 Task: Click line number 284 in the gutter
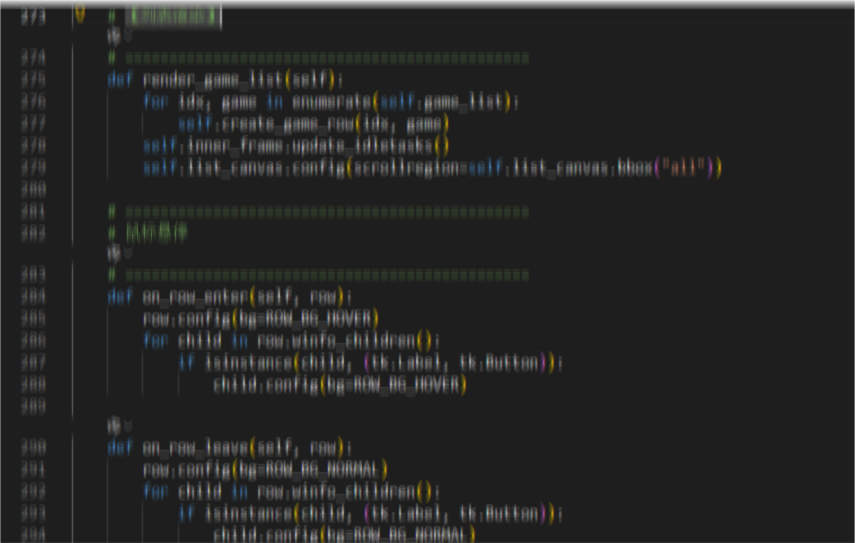[33, 296]
